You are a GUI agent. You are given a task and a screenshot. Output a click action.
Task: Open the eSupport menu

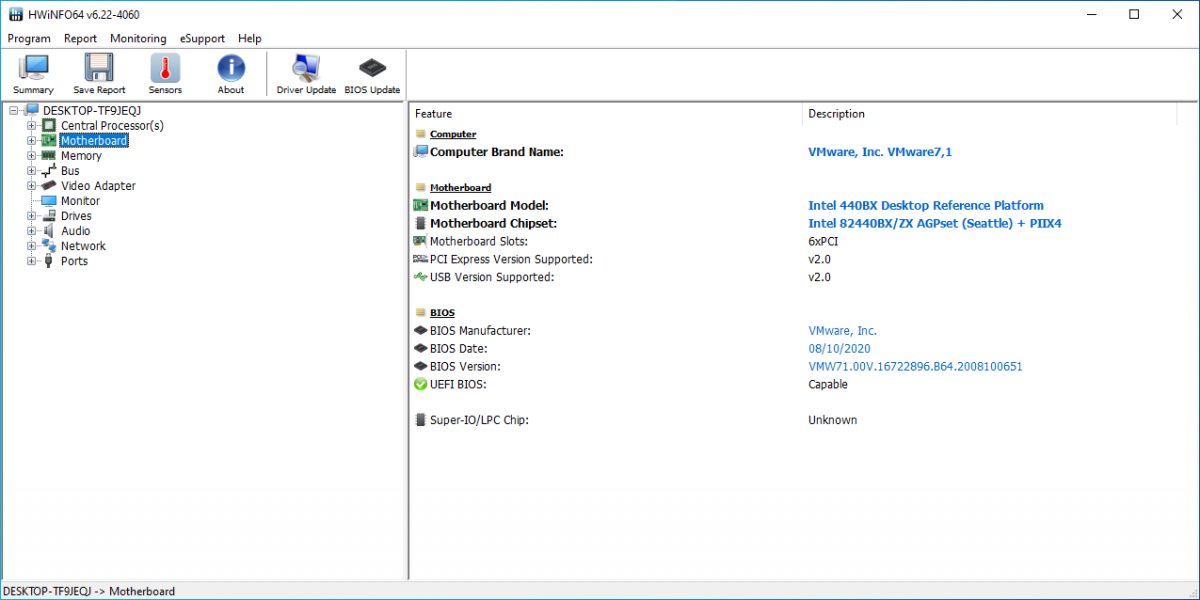click(x=202, y=39)
